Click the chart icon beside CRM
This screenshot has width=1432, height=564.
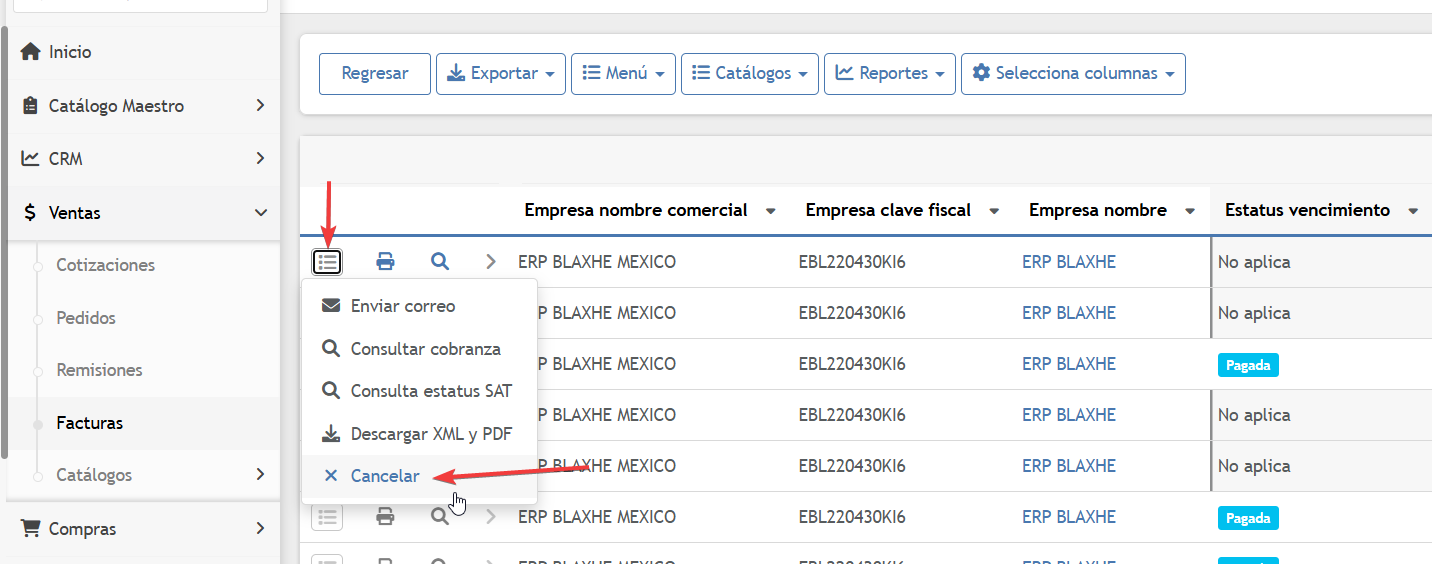[x=30, y=159]
